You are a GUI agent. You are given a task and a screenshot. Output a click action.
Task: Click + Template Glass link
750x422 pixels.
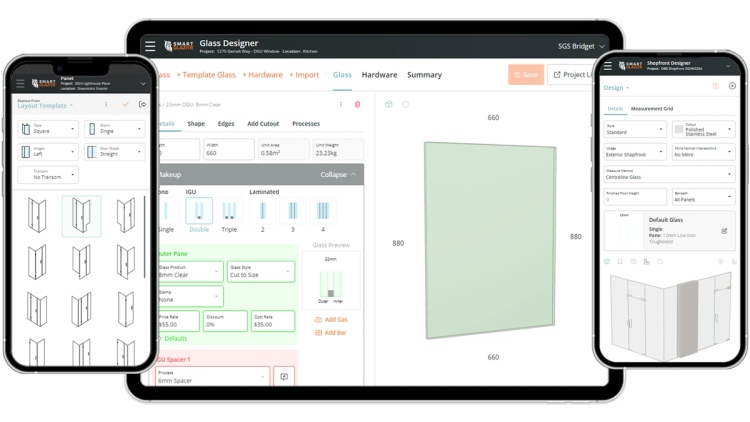pyautogui.click(x=206, y=75)
